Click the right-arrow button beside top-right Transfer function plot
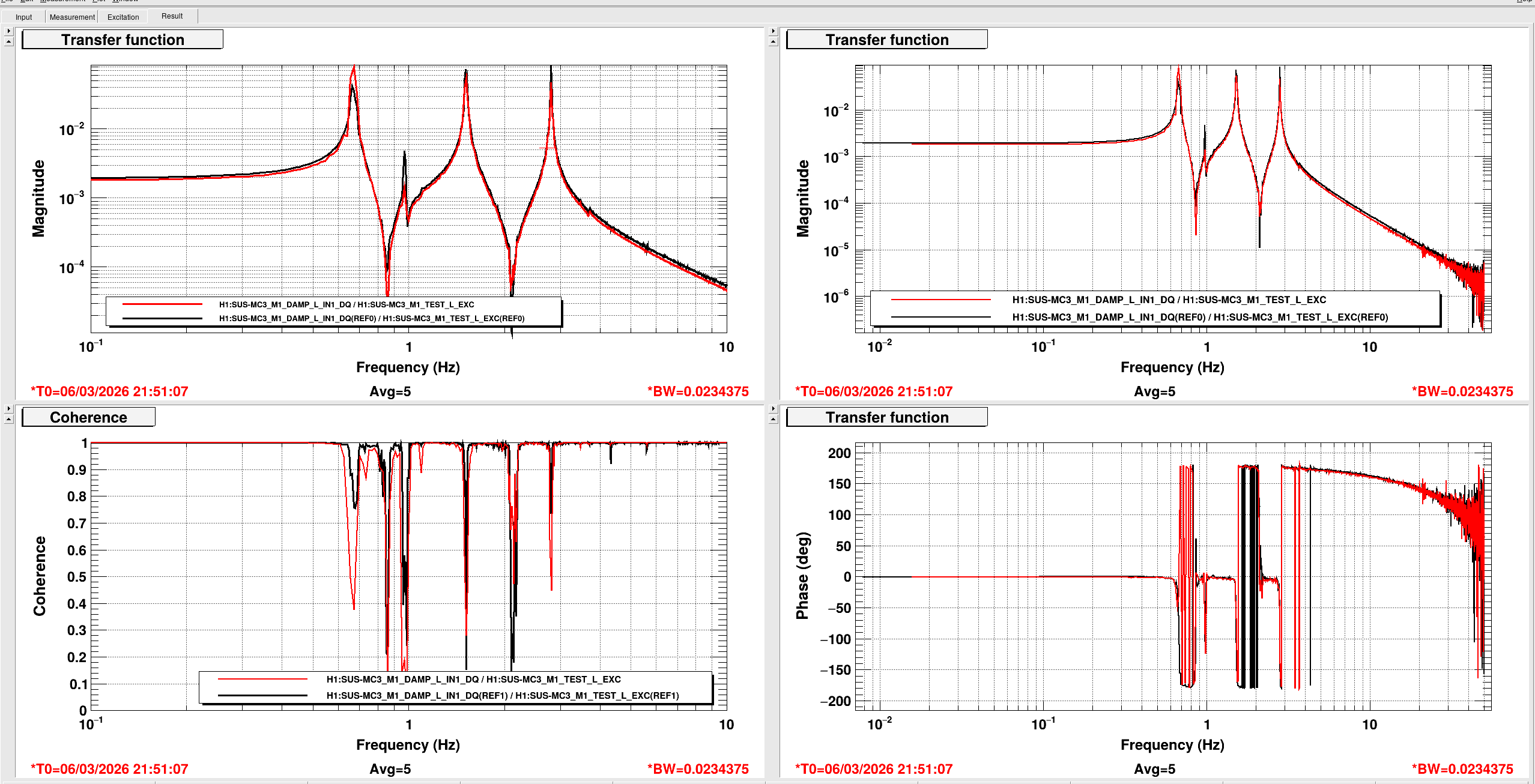Screen dimensions: 1535x784 pyautogui.click(x=773, y=31)
